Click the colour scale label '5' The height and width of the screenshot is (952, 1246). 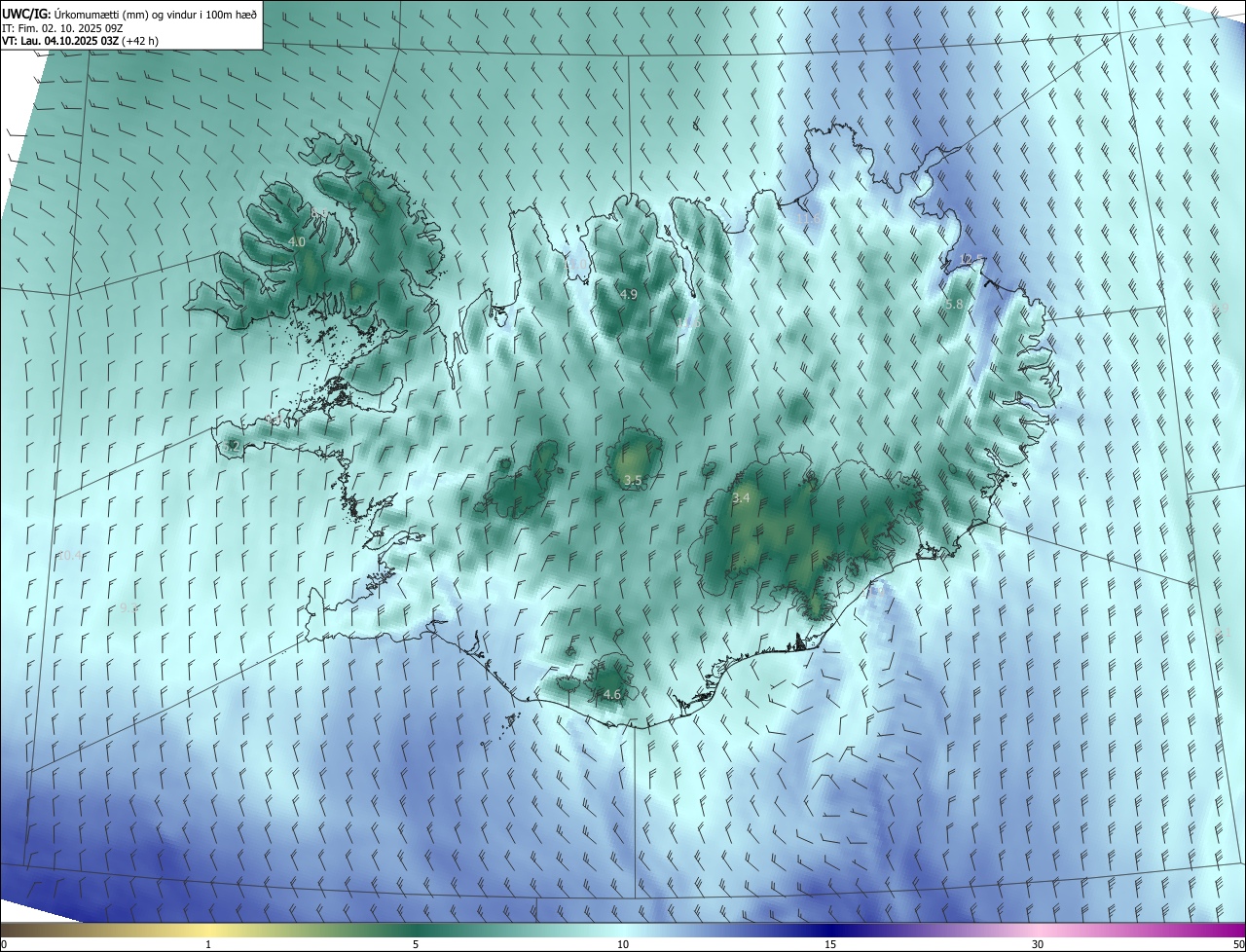pos(416,944)
